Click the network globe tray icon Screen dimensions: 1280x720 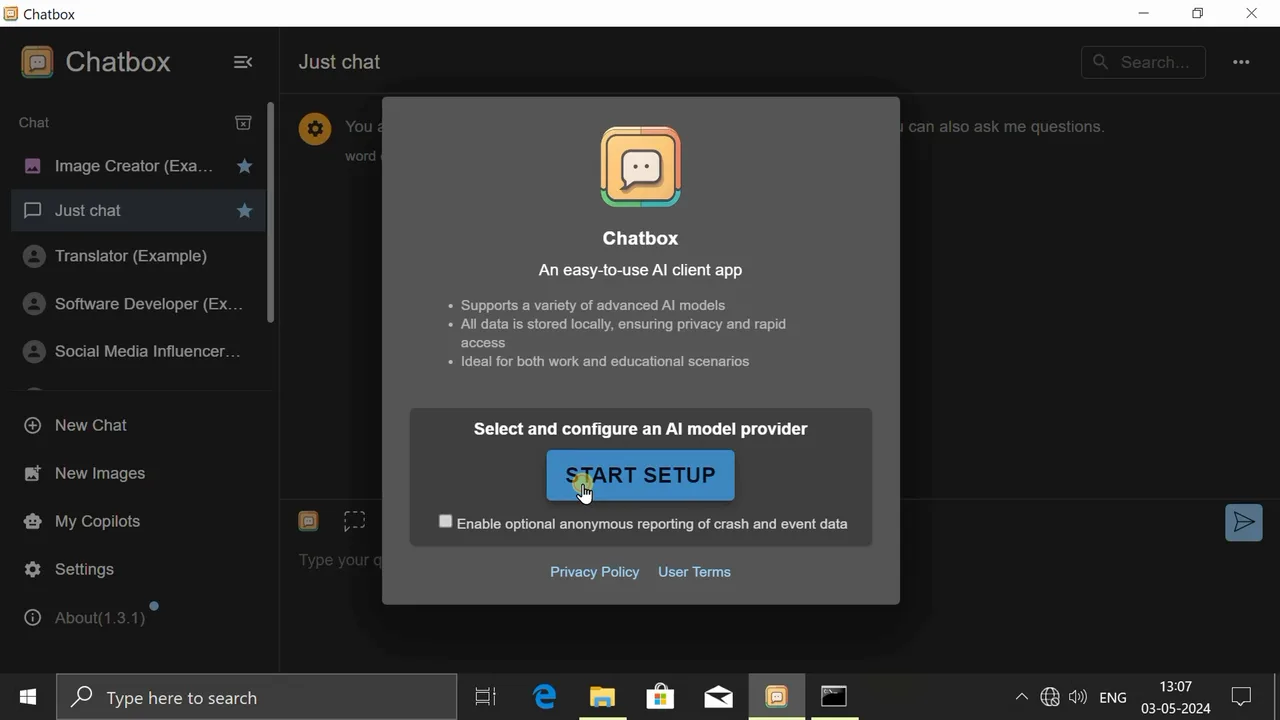pos(1050,697)
